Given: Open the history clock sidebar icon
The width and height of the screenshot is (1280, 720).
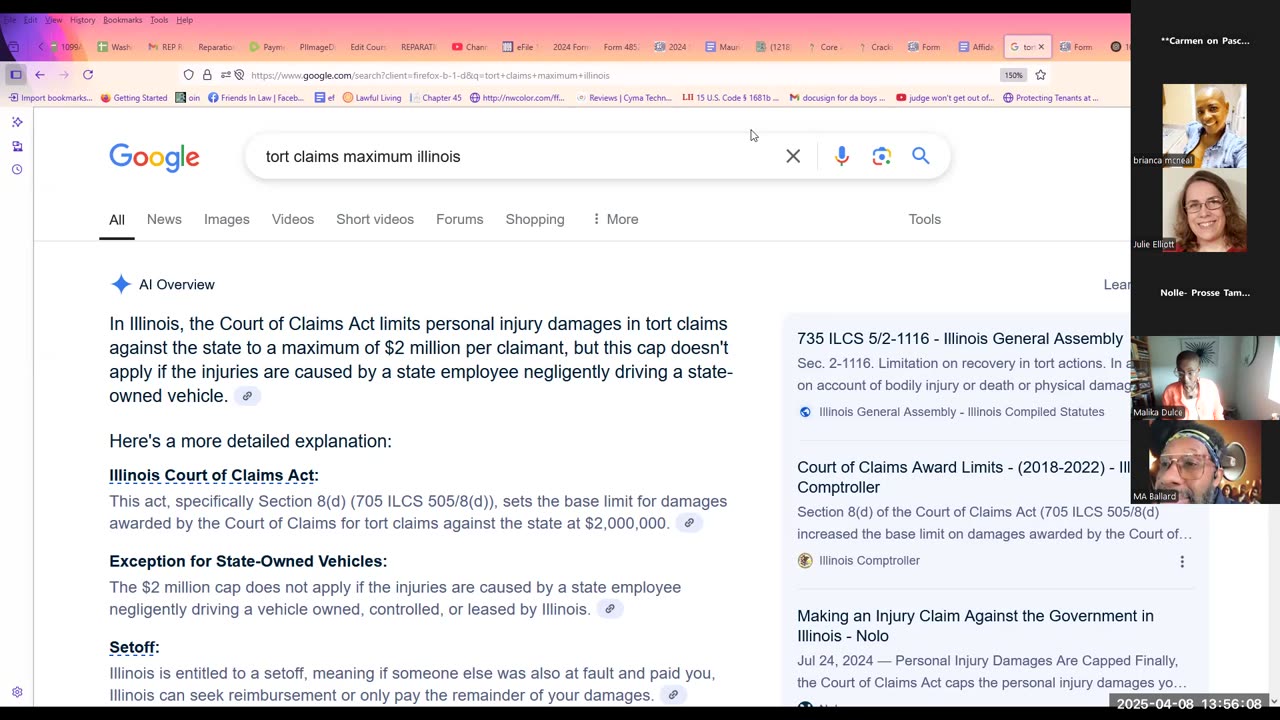Looking at the screenshot, I should click(17, 169).
